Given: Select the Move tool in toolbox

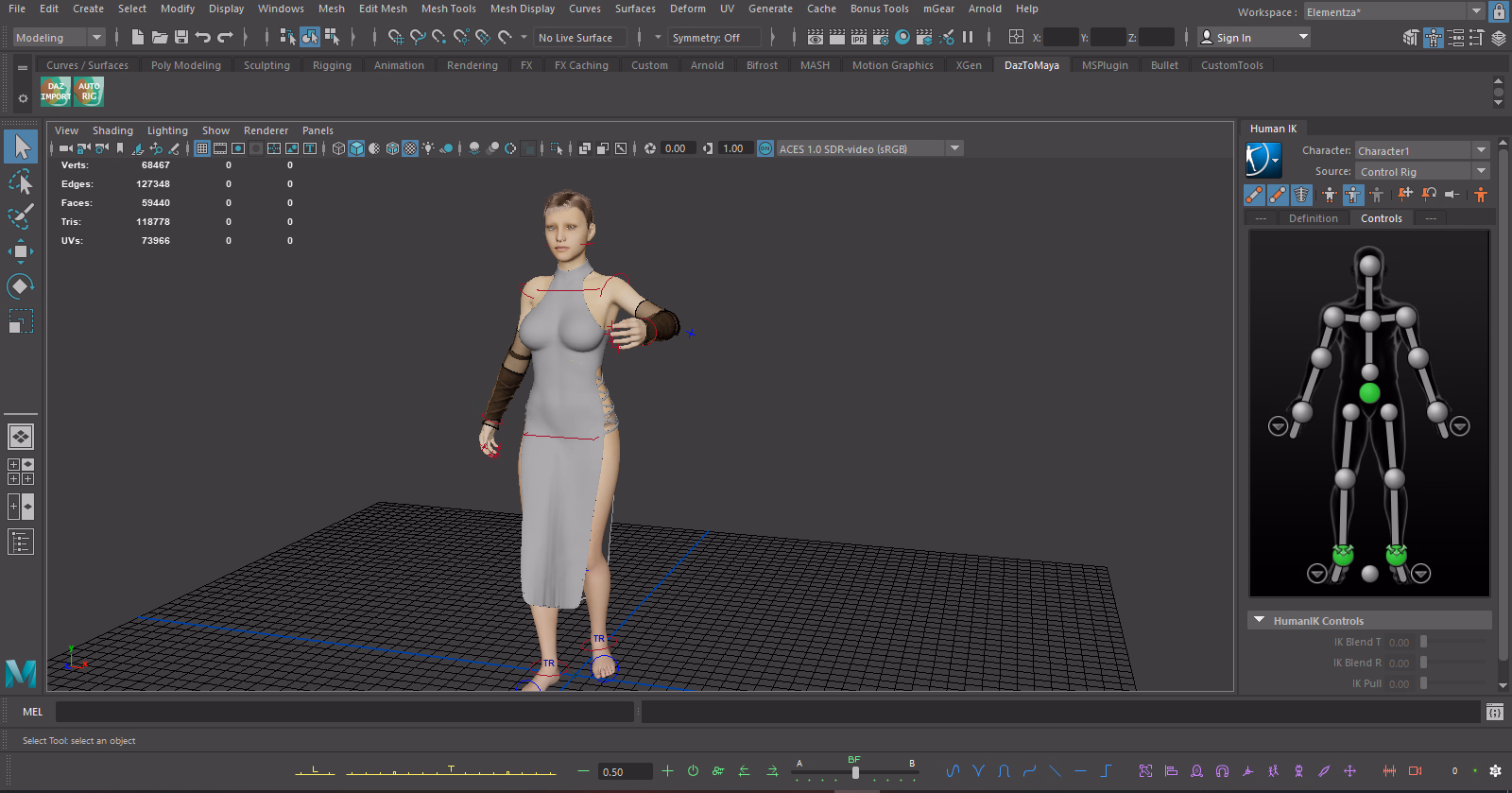Looking at the screenshot, I should [21, 251].
